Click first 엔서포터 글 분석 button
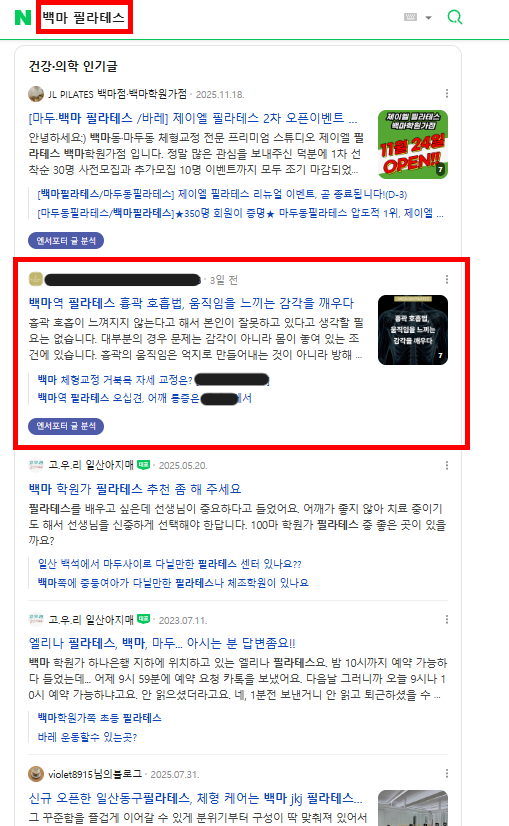 (x=66, y=241)
